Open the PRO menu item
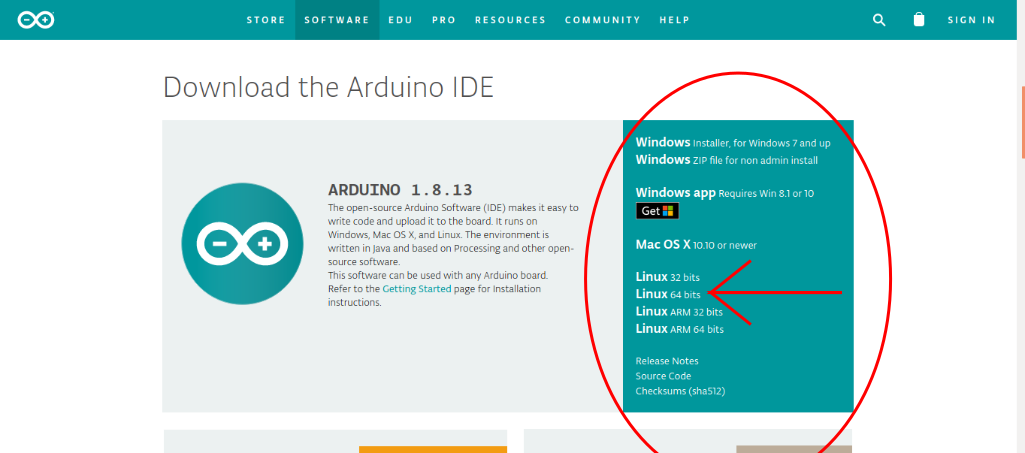The image size is (1025, 453). tap(444, 20)
